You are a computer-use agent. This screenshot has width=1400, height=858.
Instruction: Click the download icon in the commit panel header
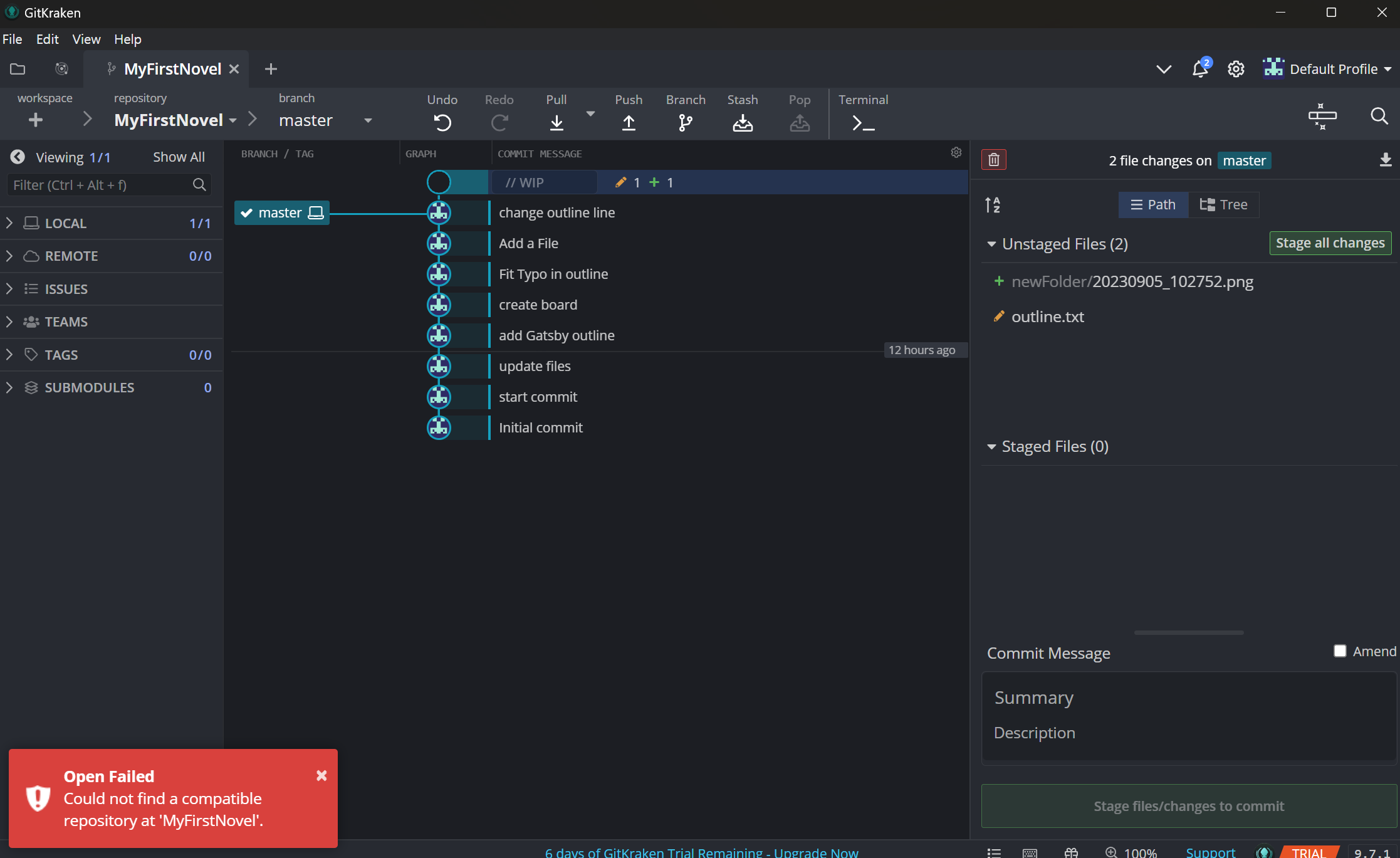[x=1385, y=160]
